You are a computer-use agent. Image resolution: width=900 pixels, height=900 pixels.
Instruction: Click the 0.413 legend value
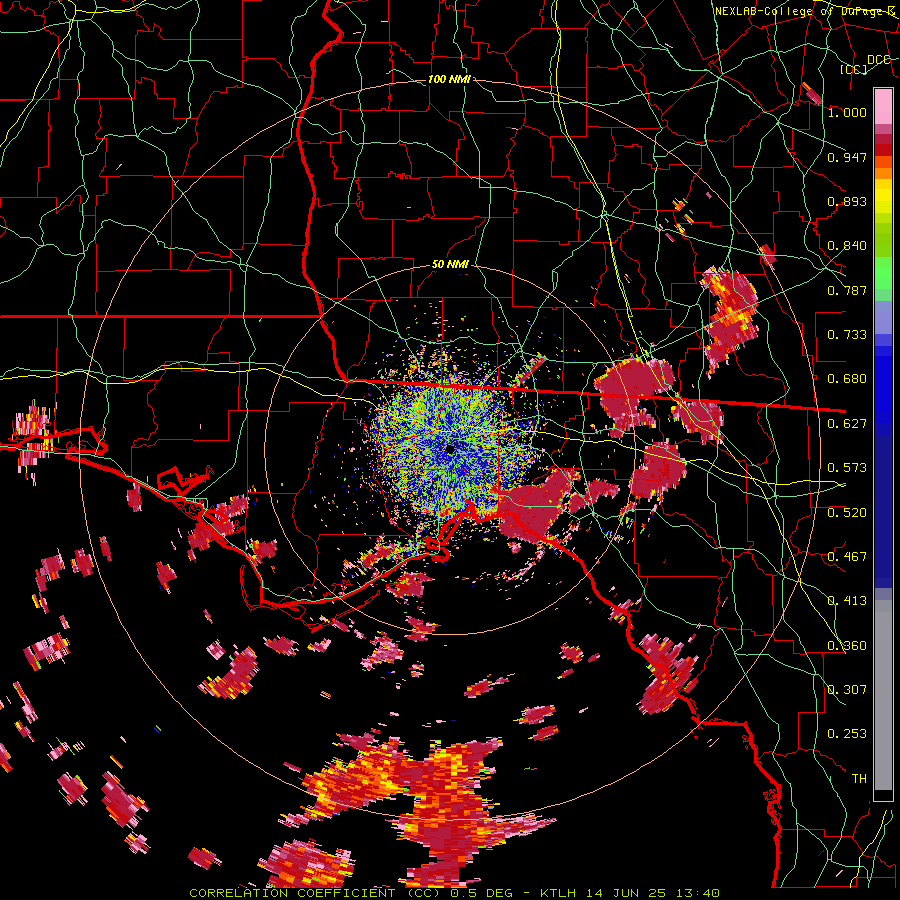(847, 601)
